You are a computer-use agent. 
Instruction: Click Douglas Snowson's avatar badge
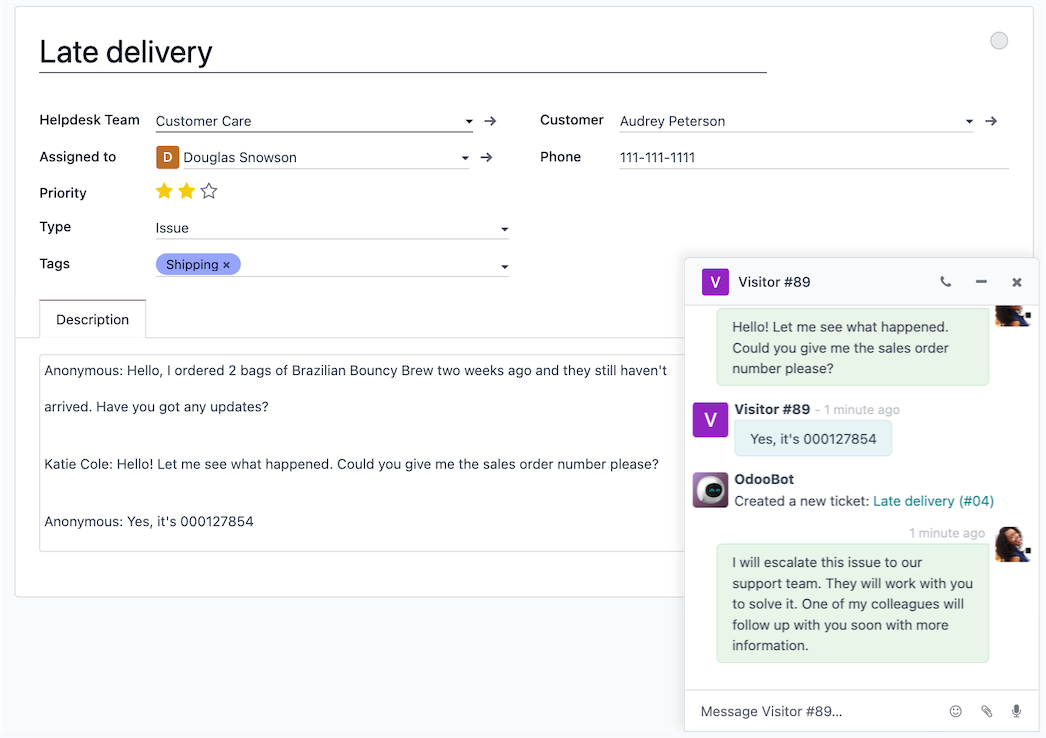click(x=165, y=157)
